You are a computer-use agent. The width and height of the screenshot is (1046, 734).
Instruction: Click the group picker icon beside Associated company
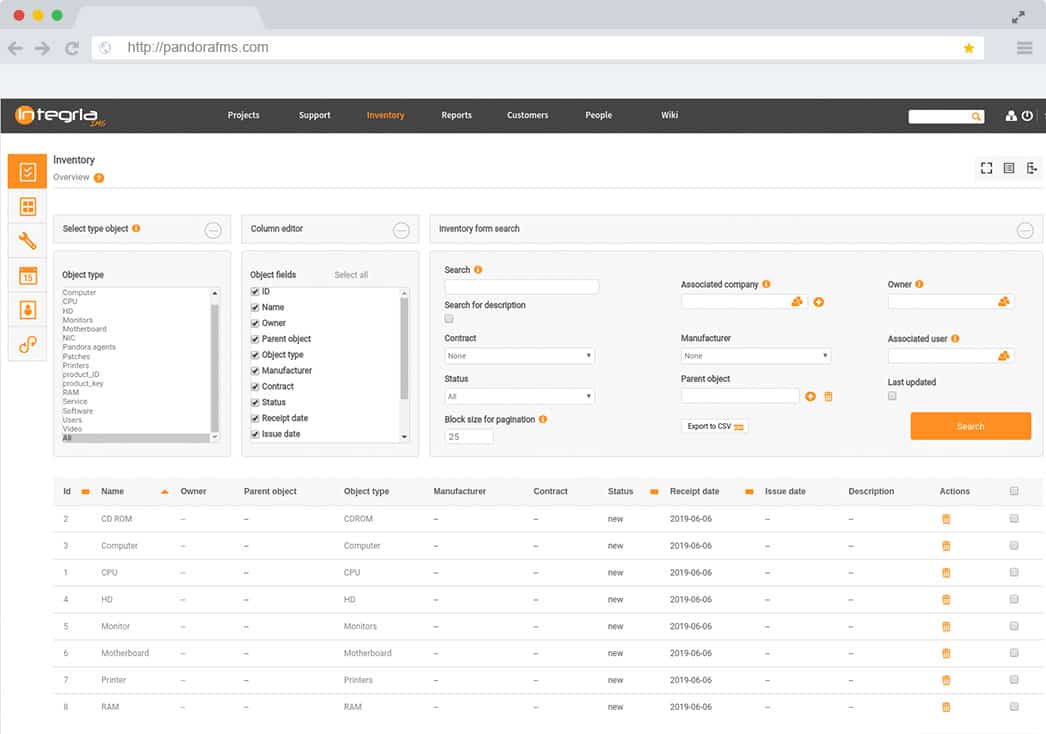pyautogui.click(x=796, y=301)
